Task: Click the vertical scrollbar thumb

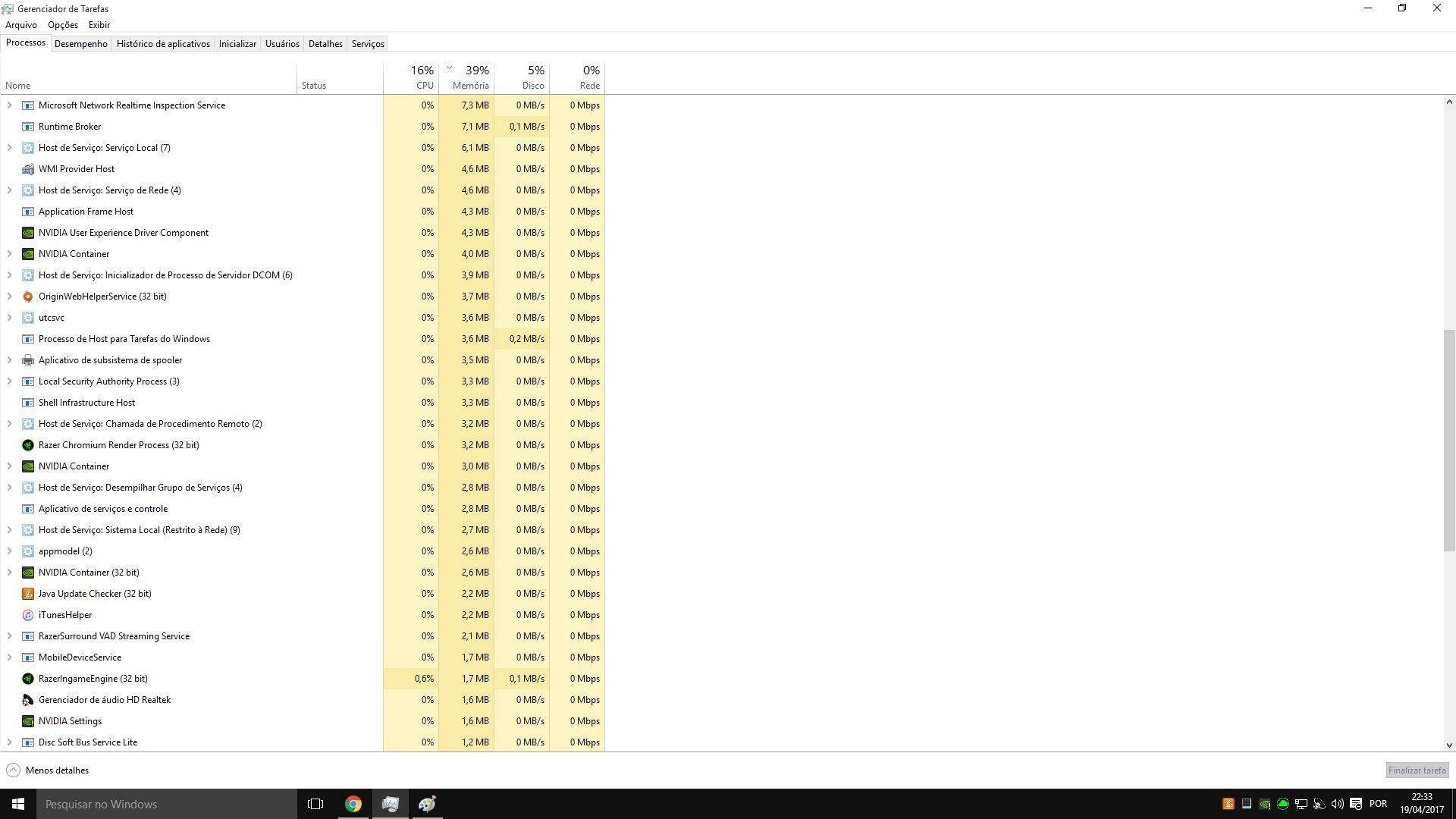Action: click(x=1449, y=440)
